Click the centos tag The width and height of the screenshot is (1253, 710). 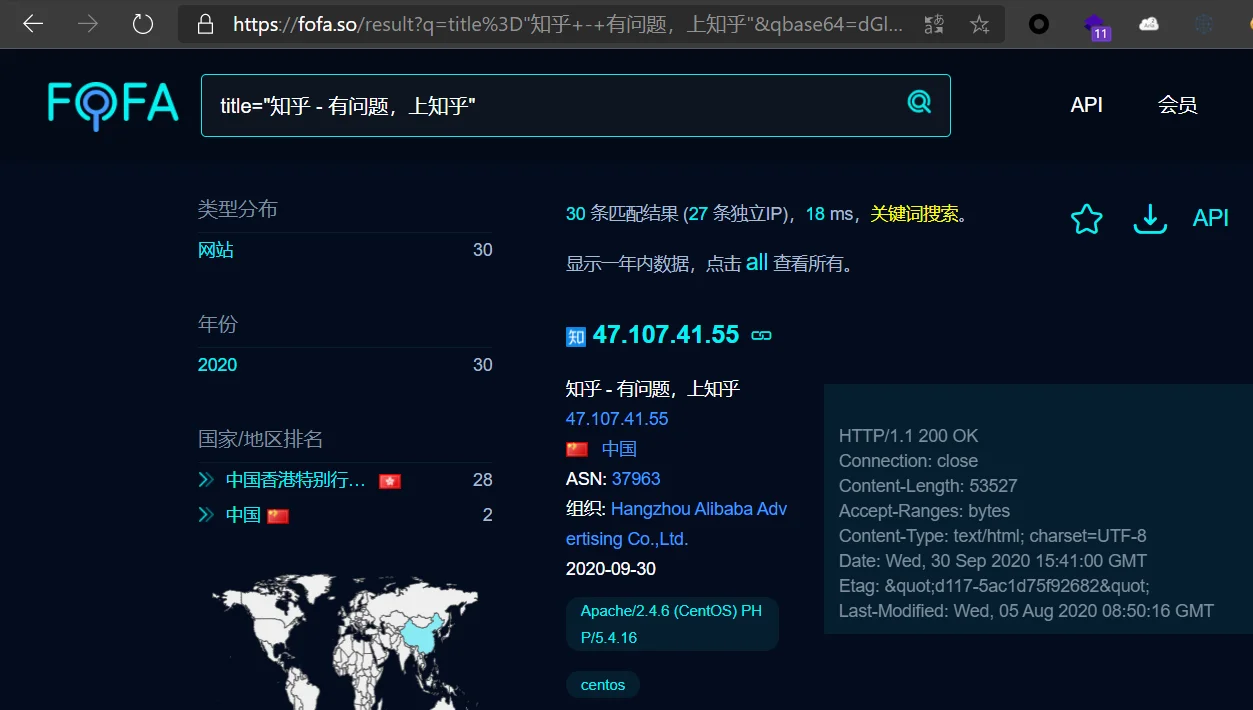603,685
